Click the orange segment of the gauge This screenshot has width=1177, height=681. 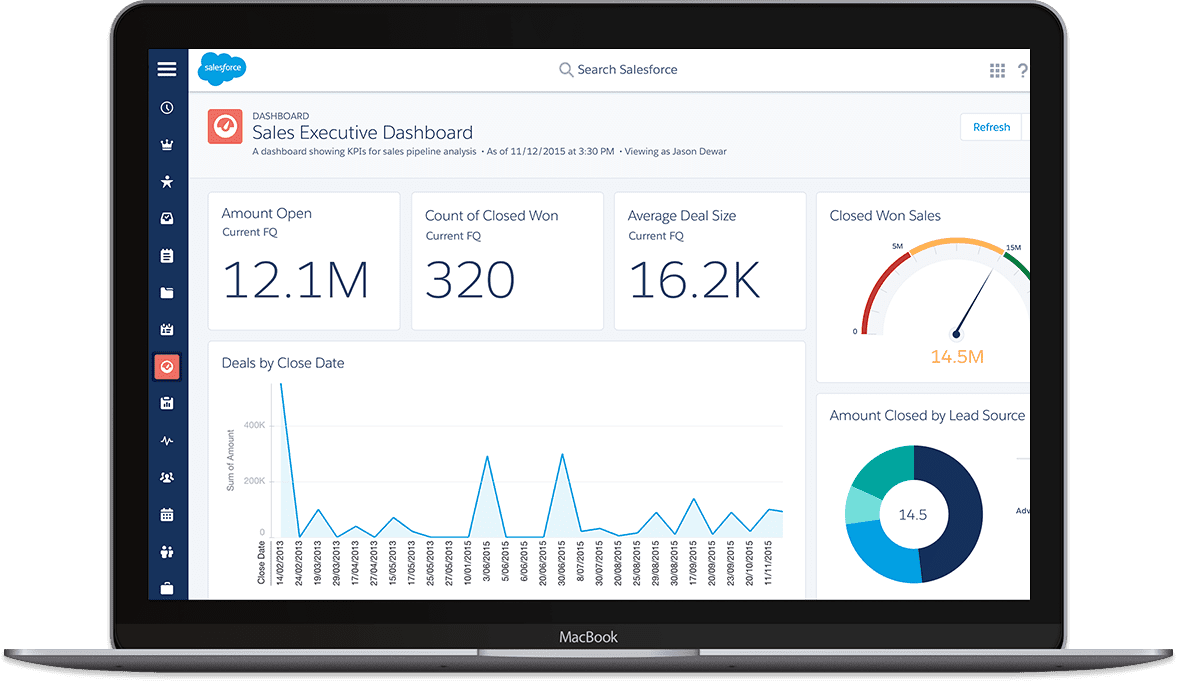[957, 243]
